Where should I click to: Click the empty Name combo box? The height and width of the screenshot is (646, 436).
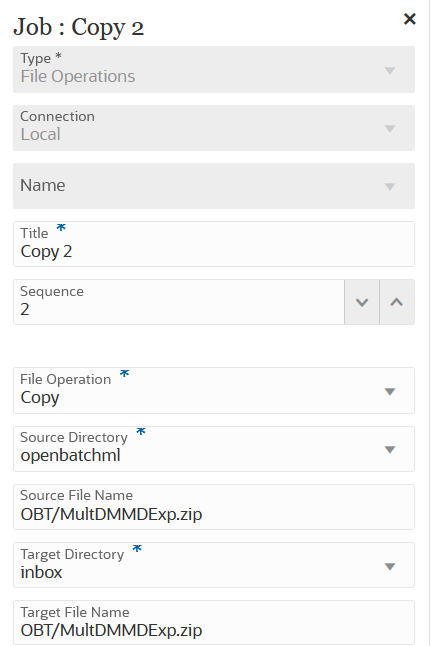coord(214,186)
